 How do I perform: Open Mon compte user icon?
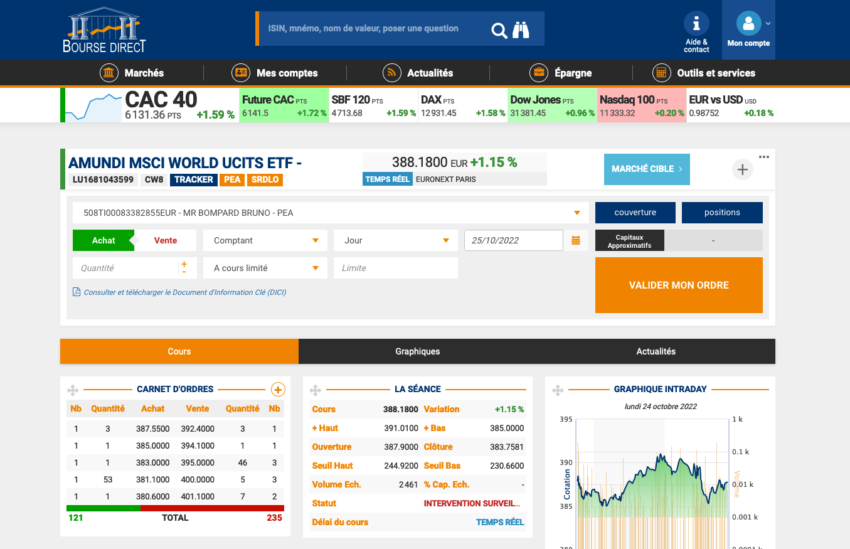point(748,23)
